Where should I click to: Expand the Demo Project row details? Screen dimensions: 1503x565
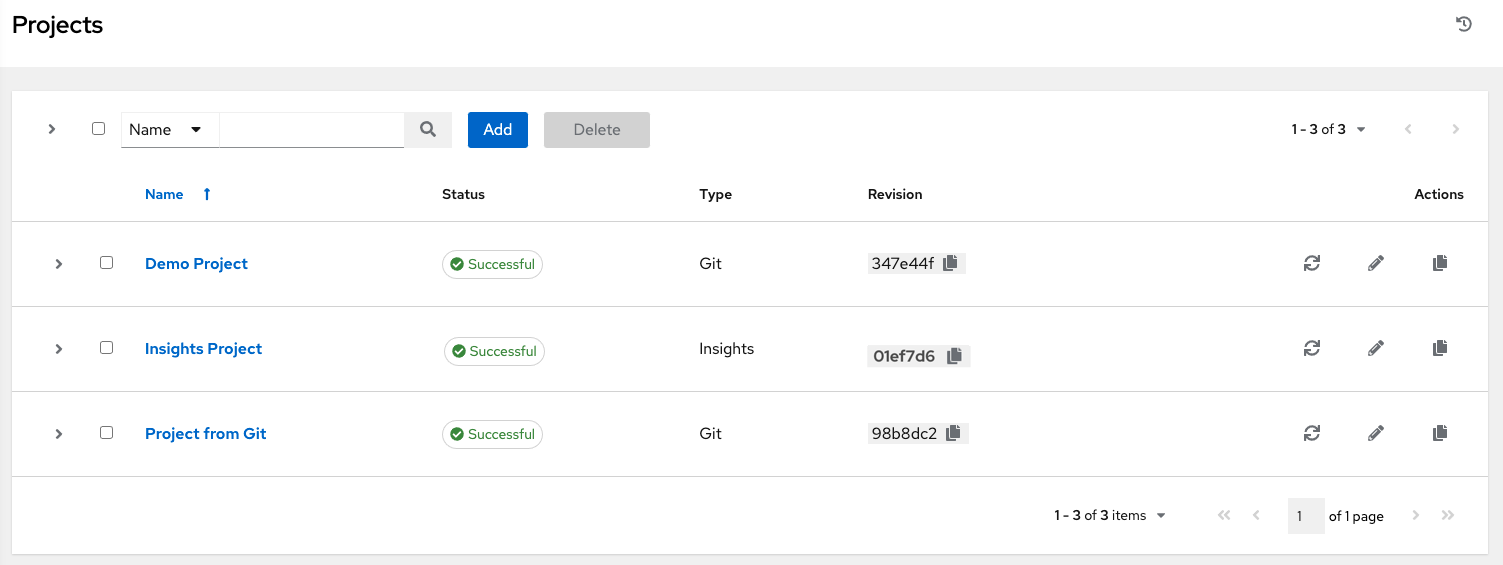tap(59, 264)
